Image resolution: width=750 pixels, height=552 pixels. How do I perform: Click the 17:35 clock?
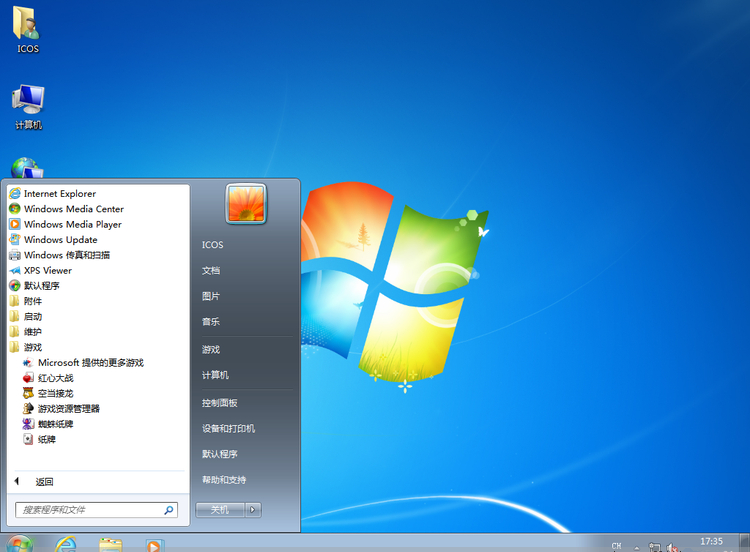[x=711, y=542]
